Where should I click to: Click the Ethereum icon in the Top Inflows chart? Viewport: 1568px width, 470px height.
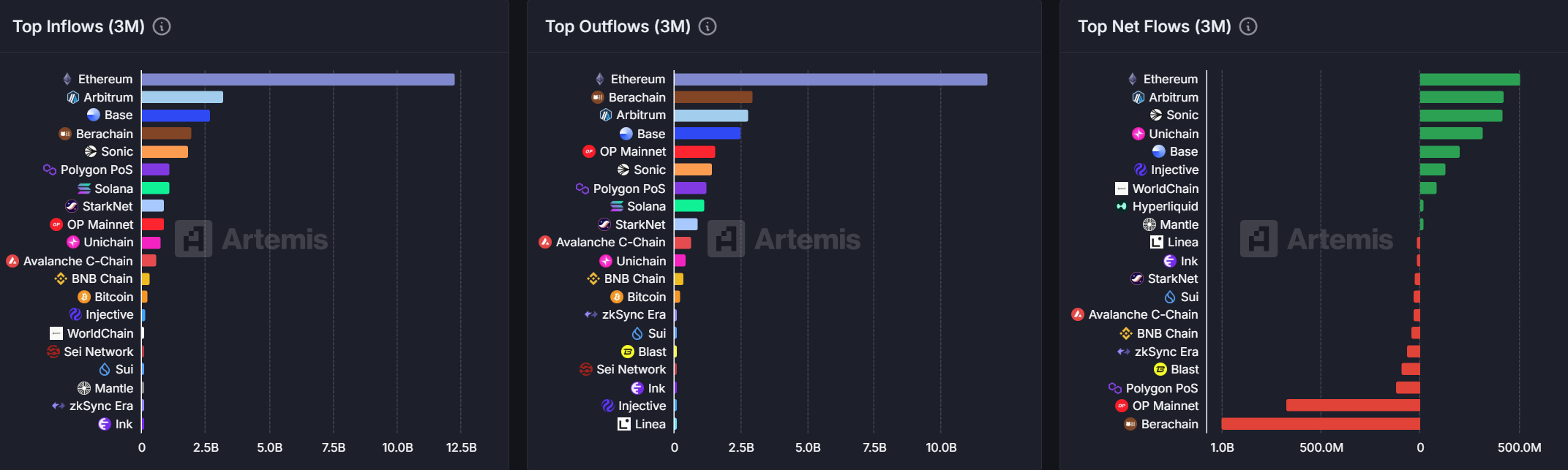tap(67, 79)
